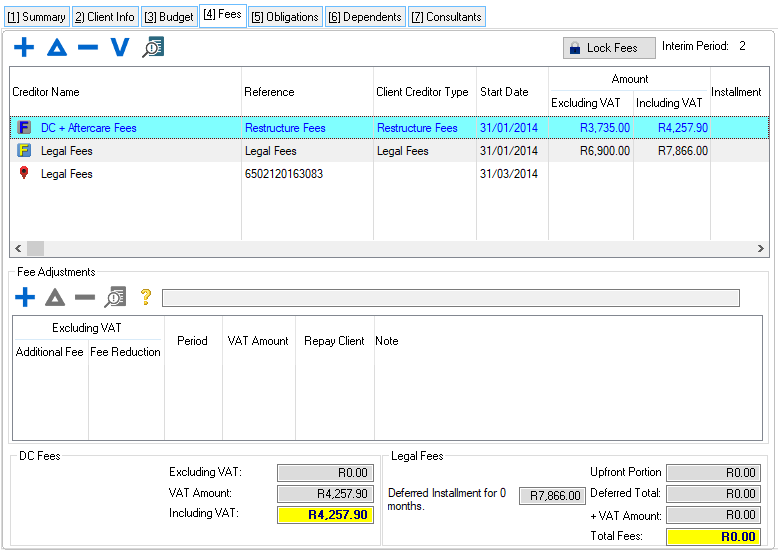
Task: Select the DC + Aftercare Fees row
Action: click(x=89, y=128)
